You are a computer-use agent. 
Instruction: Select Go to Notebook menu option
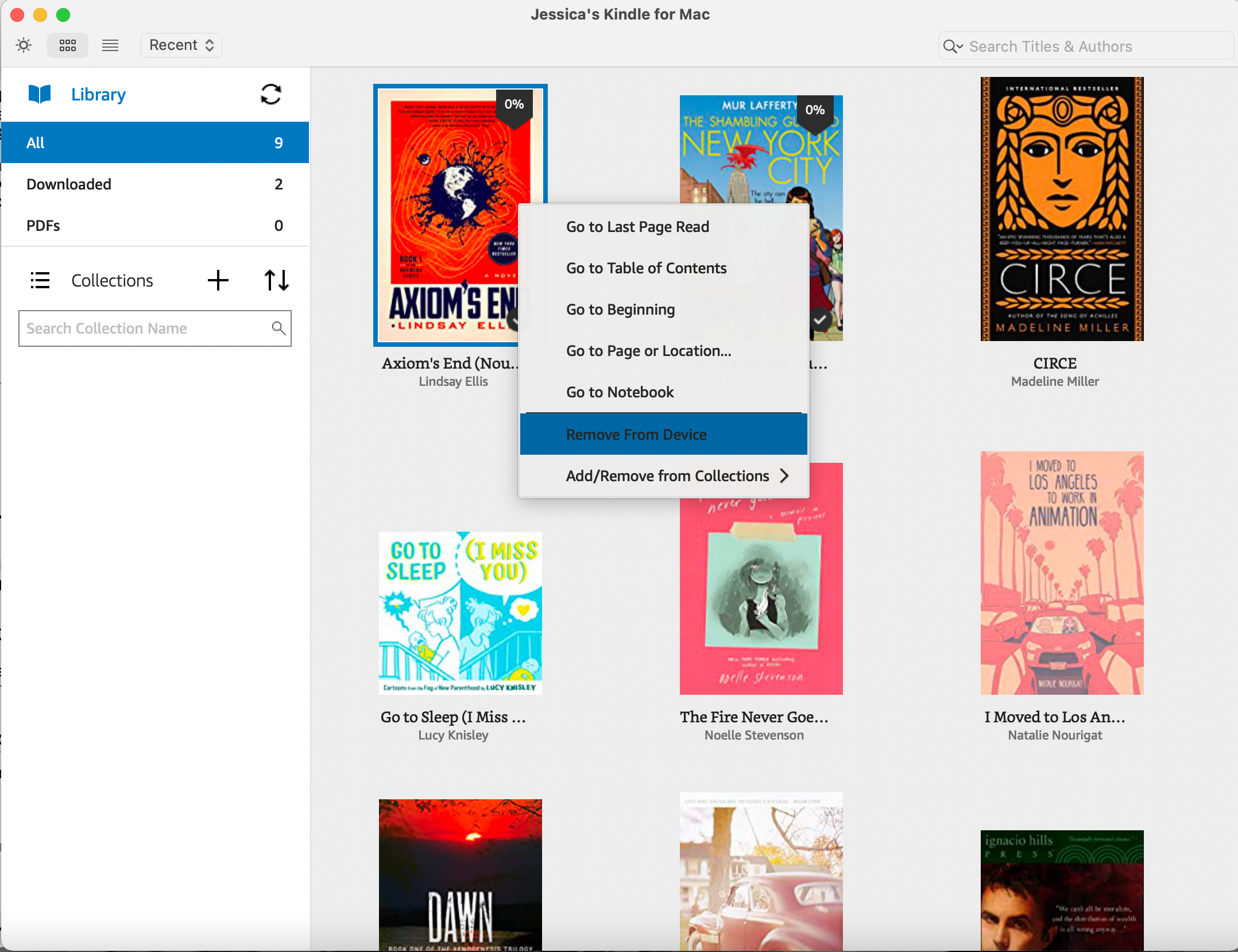tap(620, 392)
